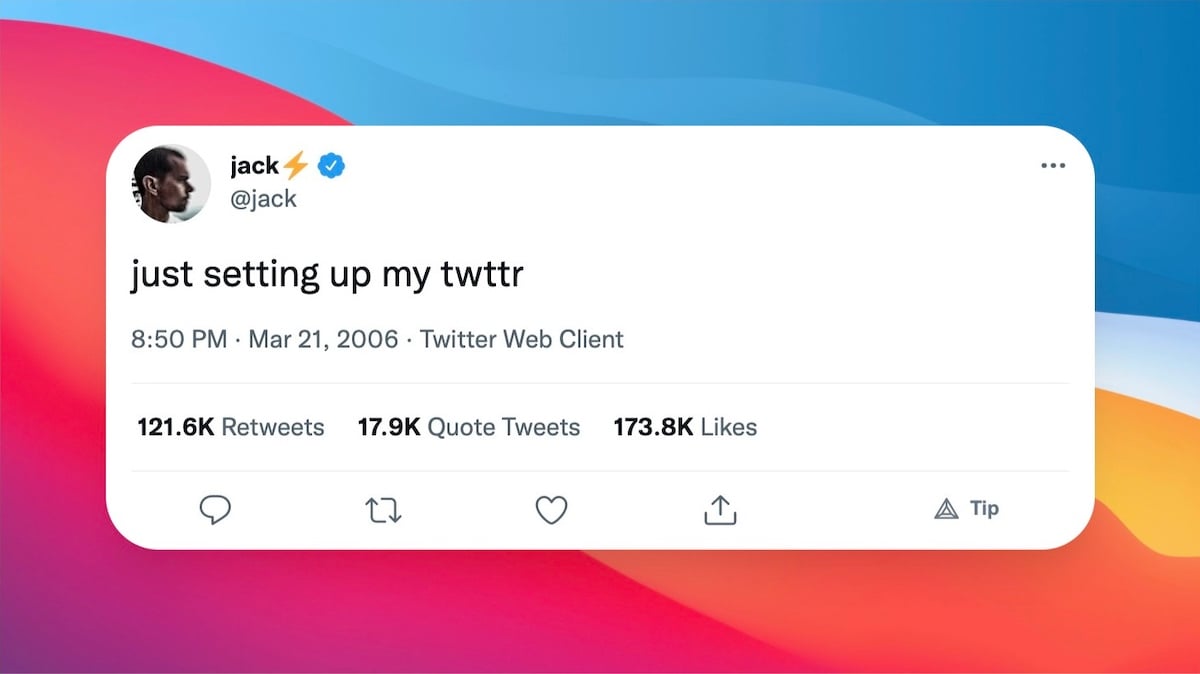Open the share icon on the tweet
The image size is (1200, 674).
coord(719,510)
